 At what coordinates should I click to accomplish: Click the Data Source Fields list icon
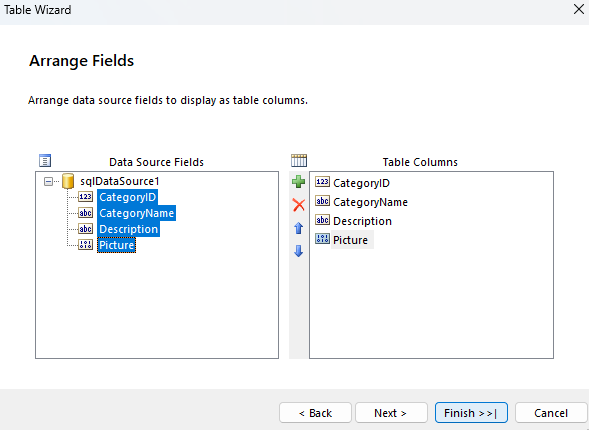coord(45,161)
